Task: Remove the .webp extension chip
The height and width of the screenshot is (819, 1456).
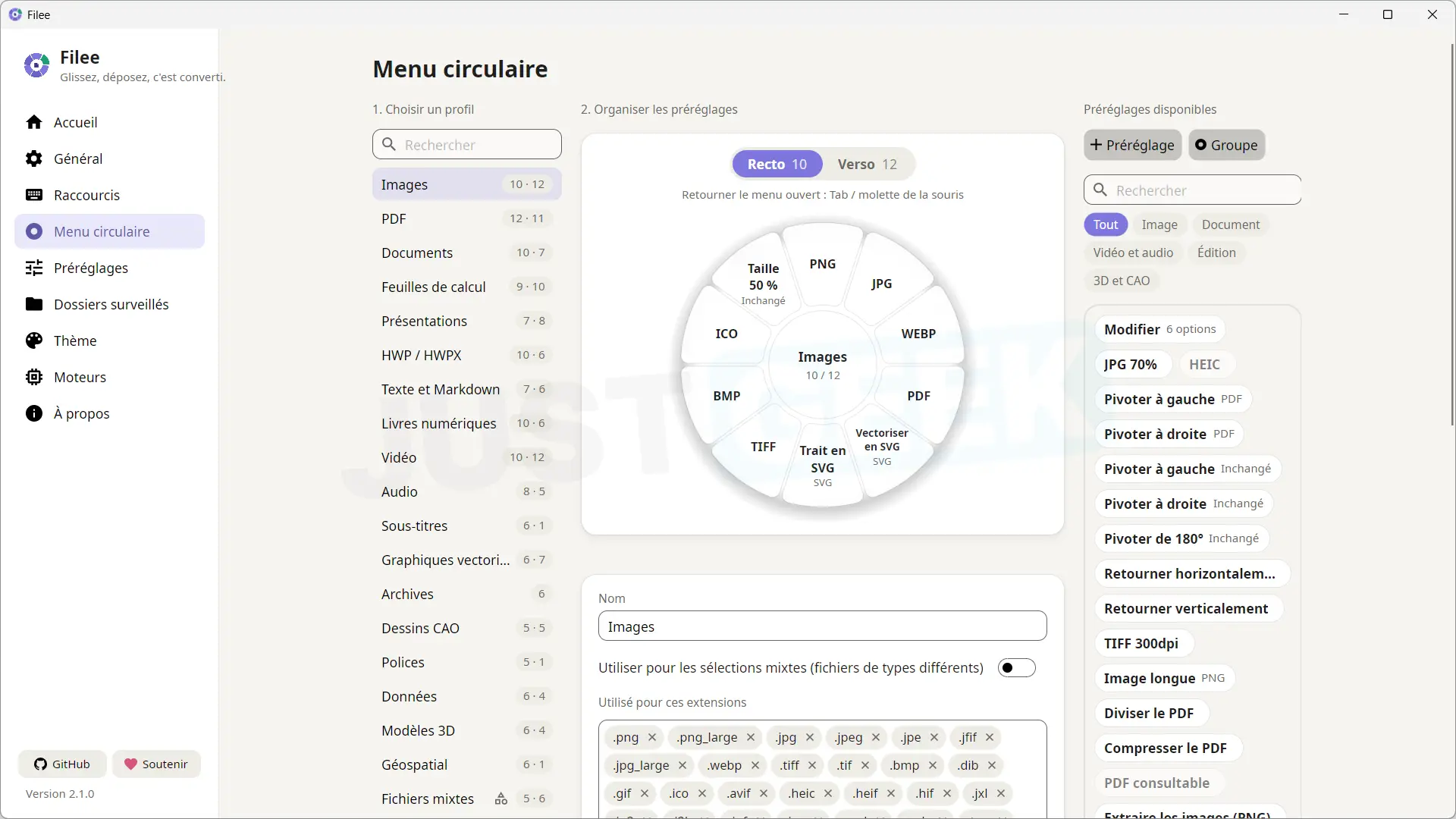Action: [755, 765]
